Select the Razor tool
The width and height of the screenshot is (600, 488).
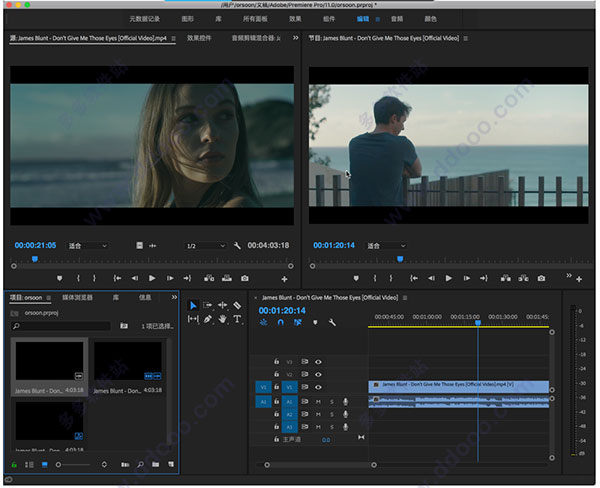[237, 305]
